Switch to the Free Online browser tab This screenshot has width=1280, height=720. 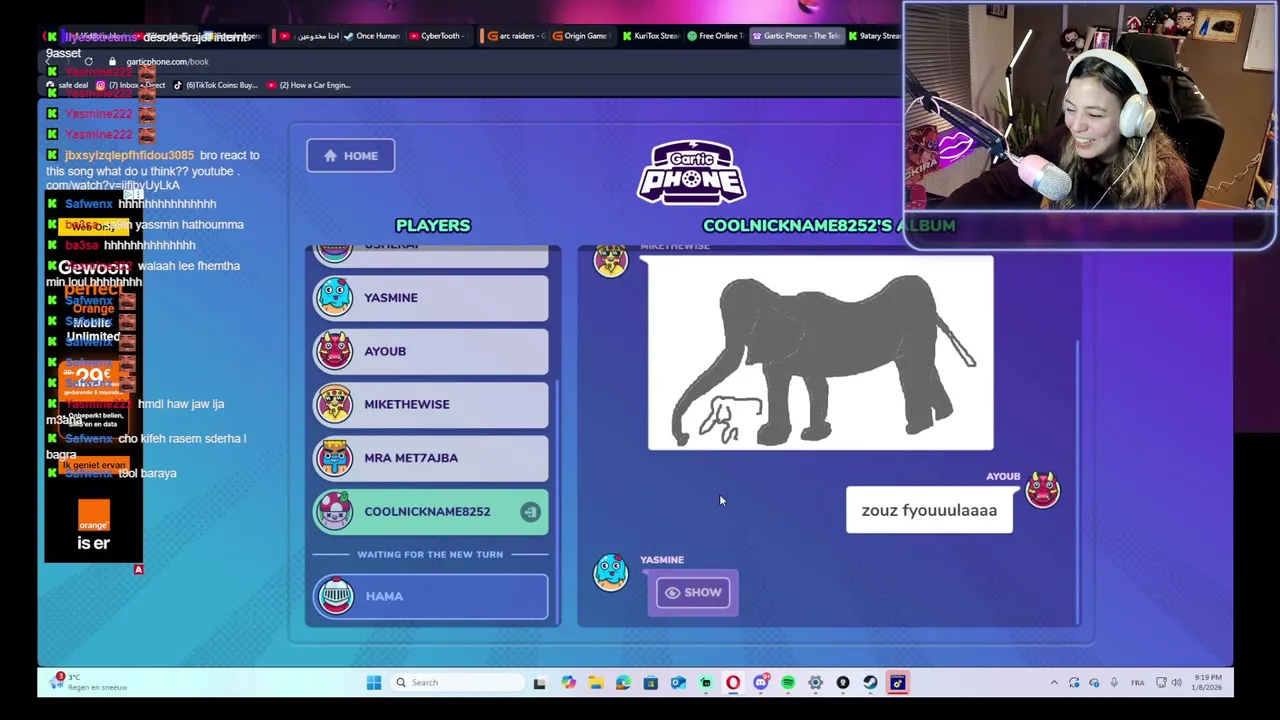[714, 36]
